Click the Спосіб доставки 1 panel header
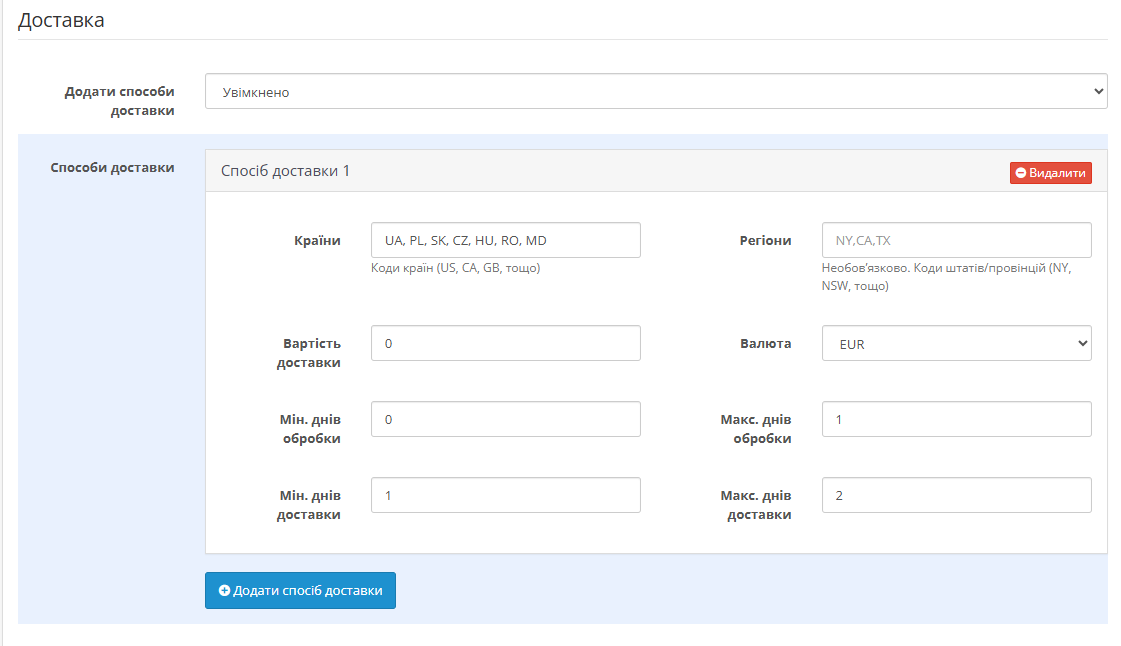1121x646 pixels. point(286,171)
